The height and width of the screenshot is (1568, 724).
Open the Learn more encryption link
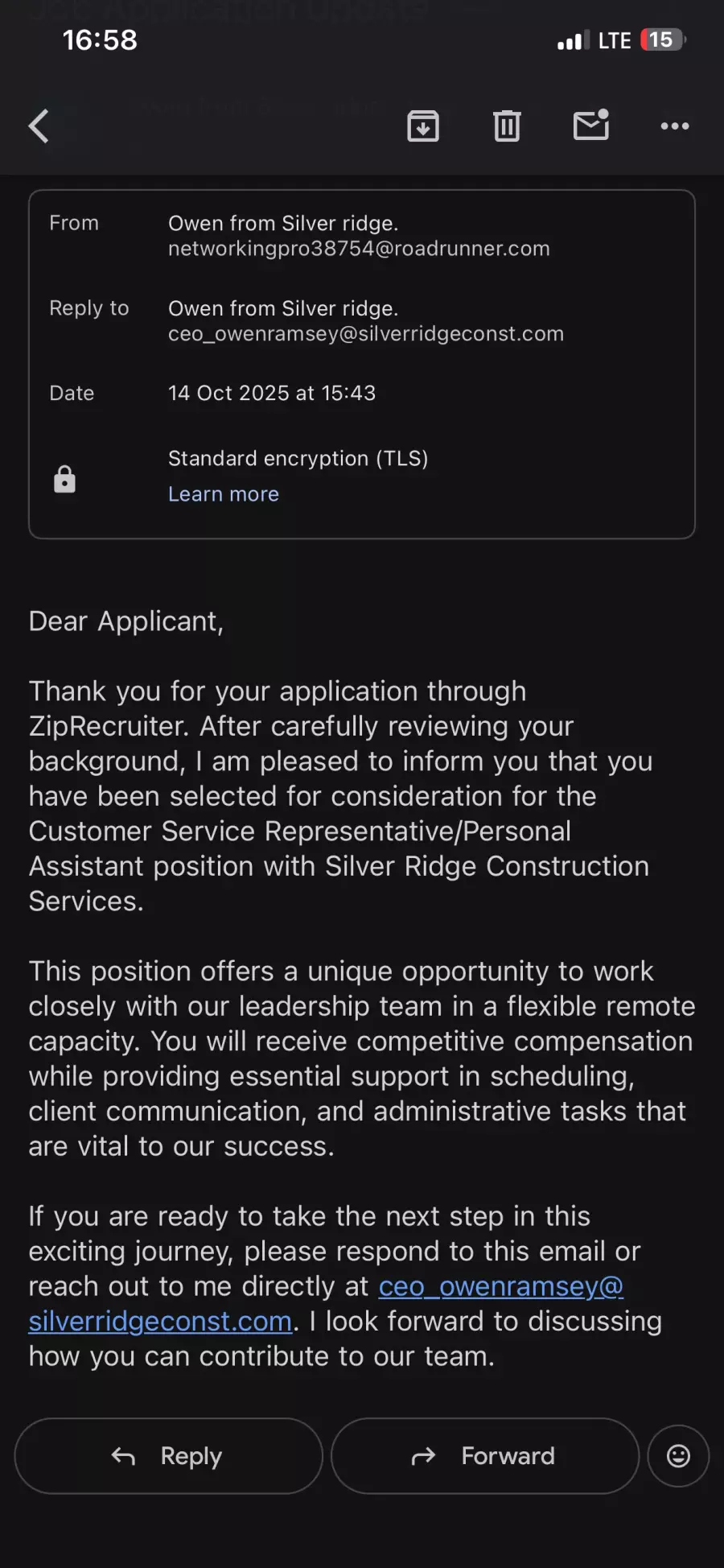point(224,494)
